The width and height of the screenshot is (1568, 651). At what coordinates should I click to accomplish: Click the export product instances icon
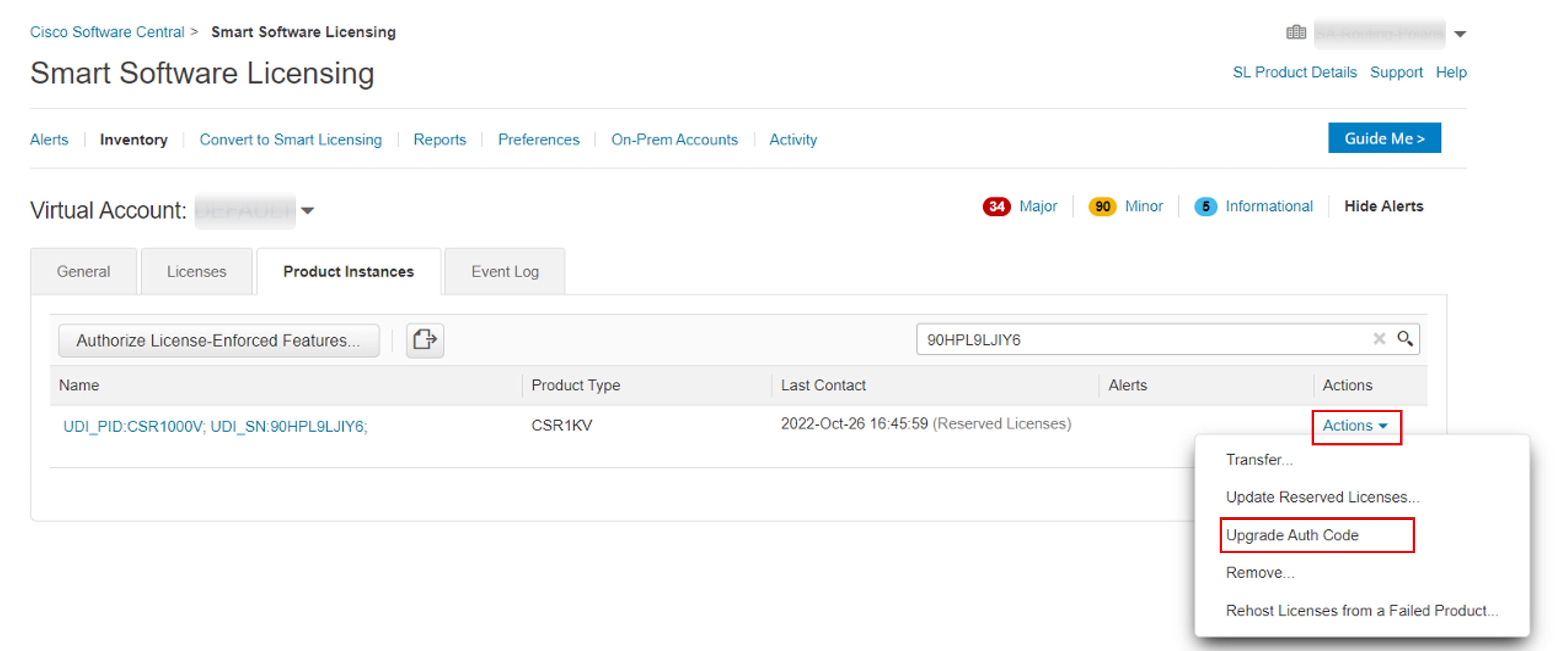pyautogui.click(x=425, y=340)
